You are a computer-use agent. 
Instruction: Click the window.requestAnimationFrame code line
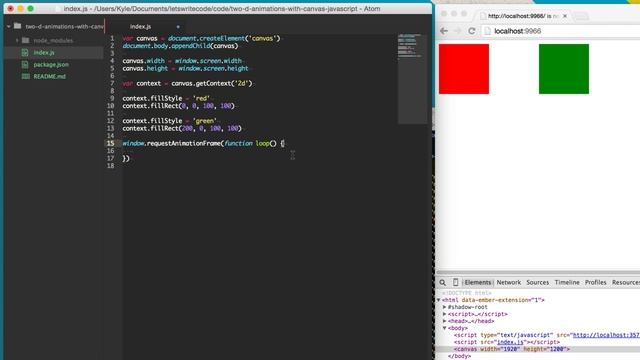tap(204, 143)
